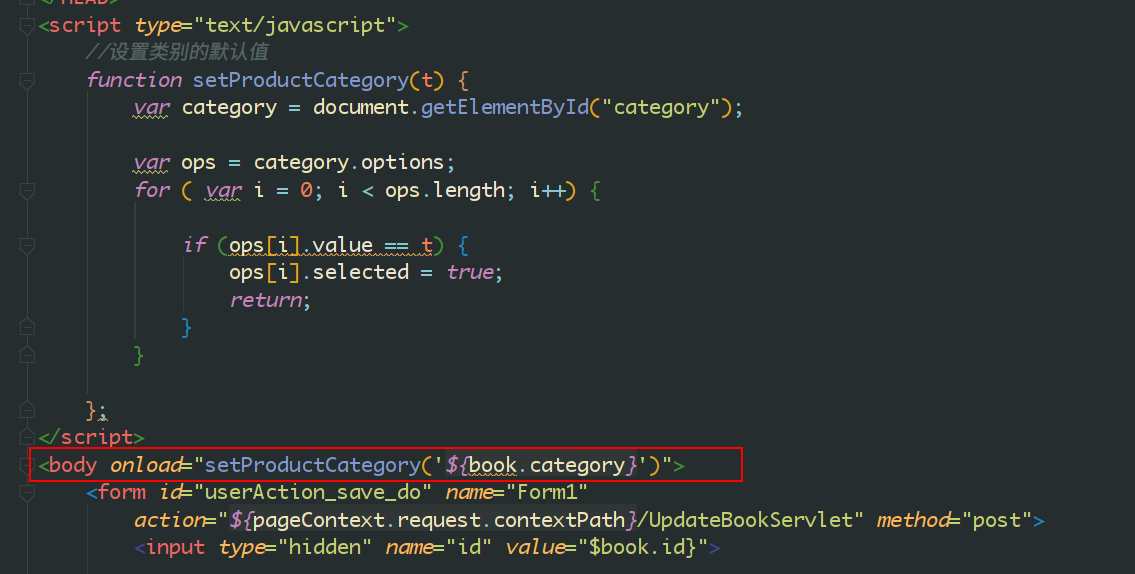The height and width of the screenshot is (574, 1135).
Task: Collapse the form tag fold marker
Action: (x=27, y=493)
